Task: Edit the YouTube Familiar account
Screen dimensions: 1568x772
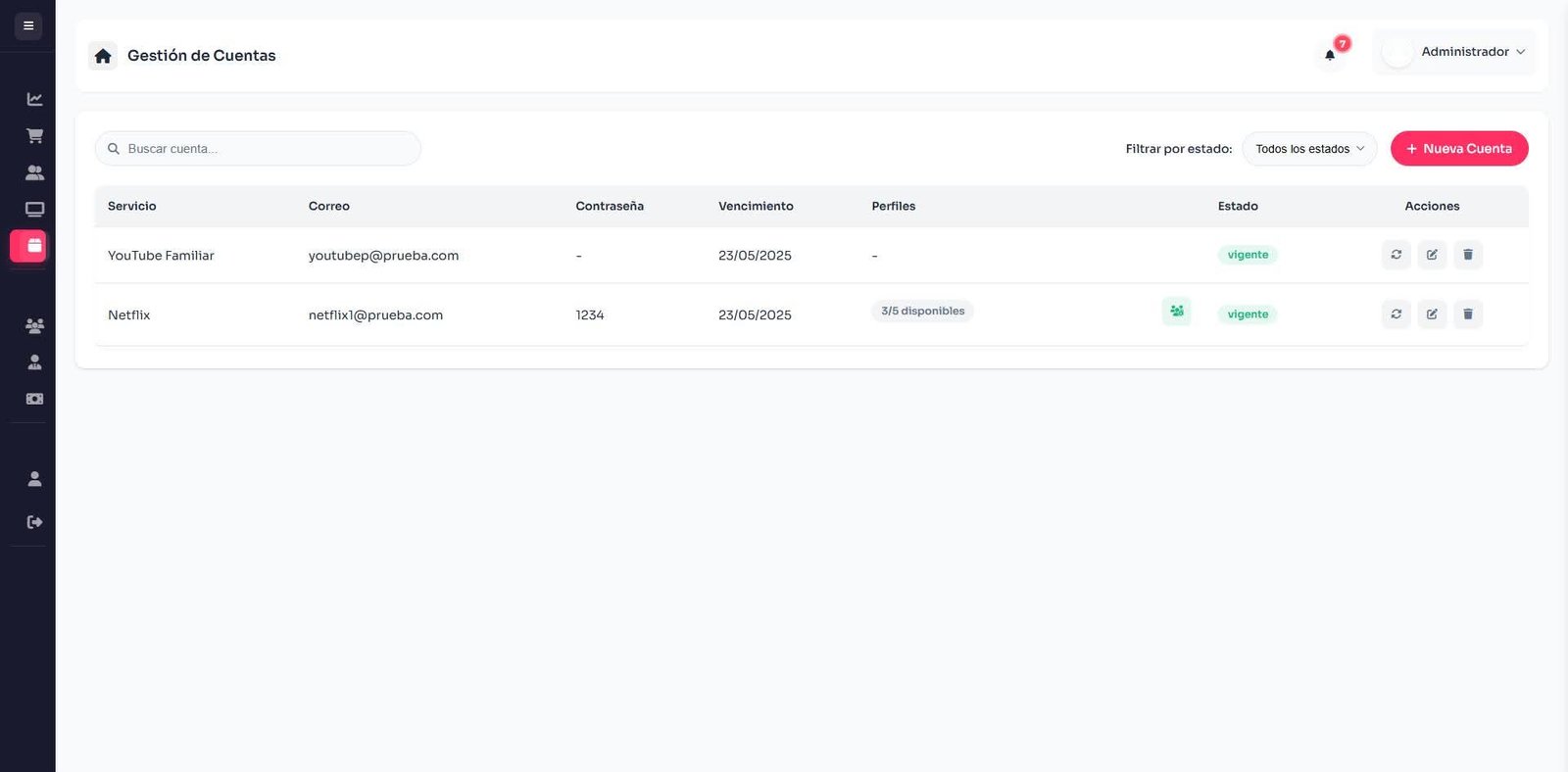Action: (1432, 255)
